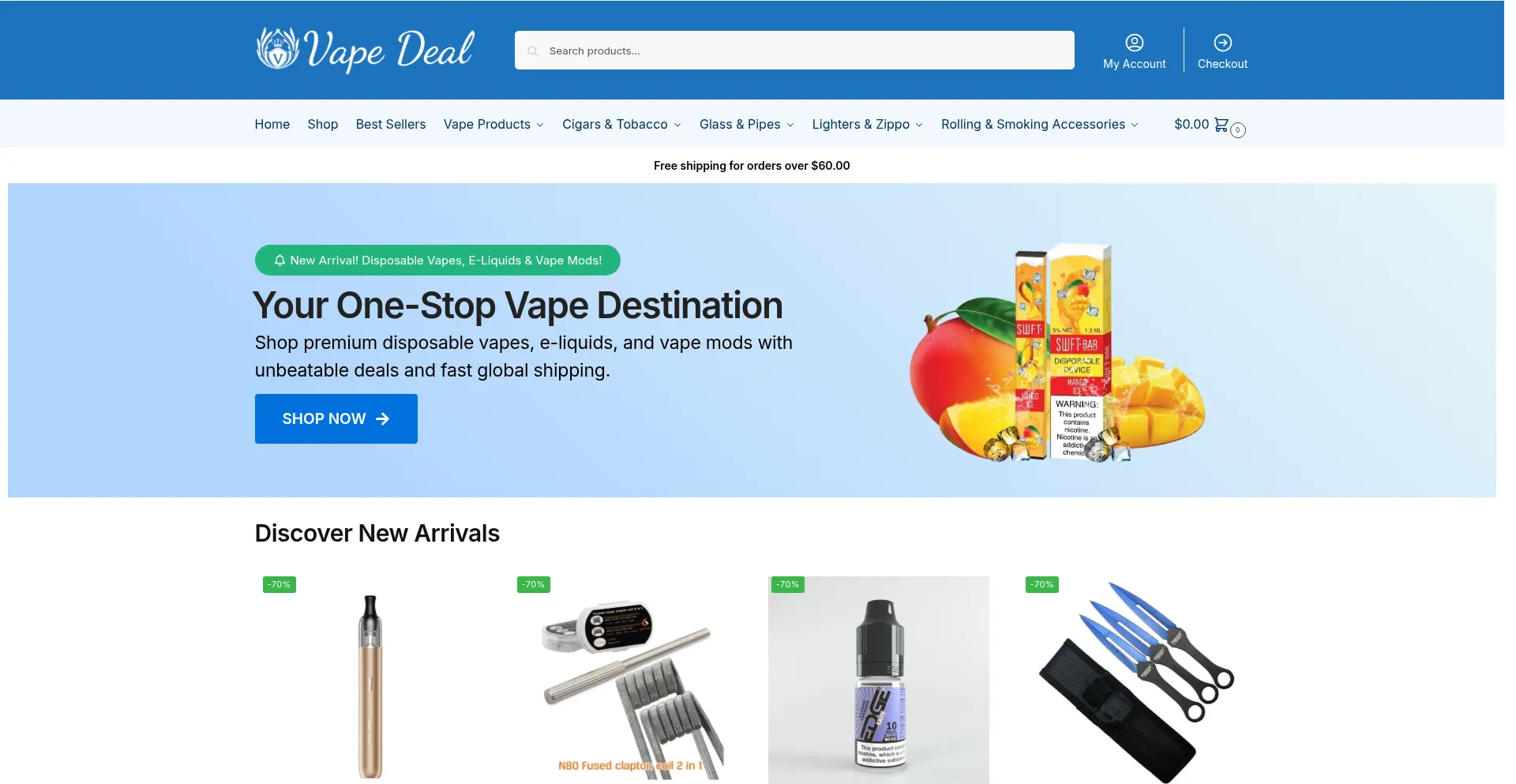Open the N80 Fused clapton coil product

coord(625,680)
